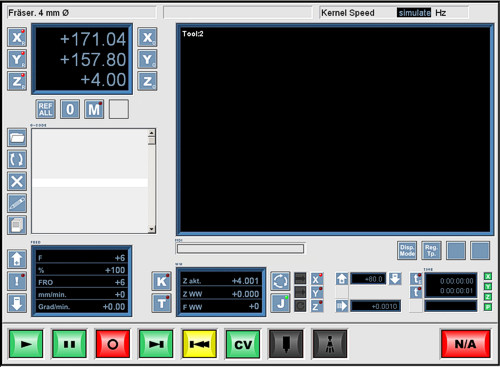Screen dimensions: 500x367
Task: Zero all axes with the 0 button
Action: click(70, 109)
